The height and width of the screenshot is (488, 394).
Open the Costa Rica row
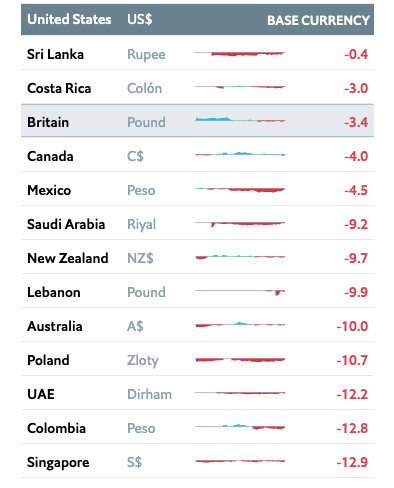[x=197, y=87]
